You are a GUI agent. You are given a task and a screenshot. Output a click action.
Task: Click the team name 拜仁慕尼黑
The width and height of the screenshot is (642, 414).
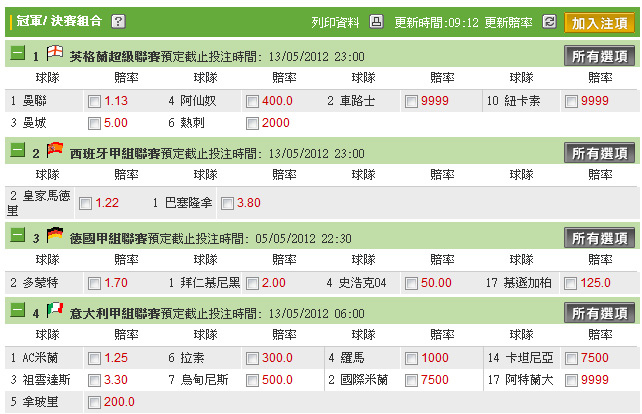[x=210, y=283]
